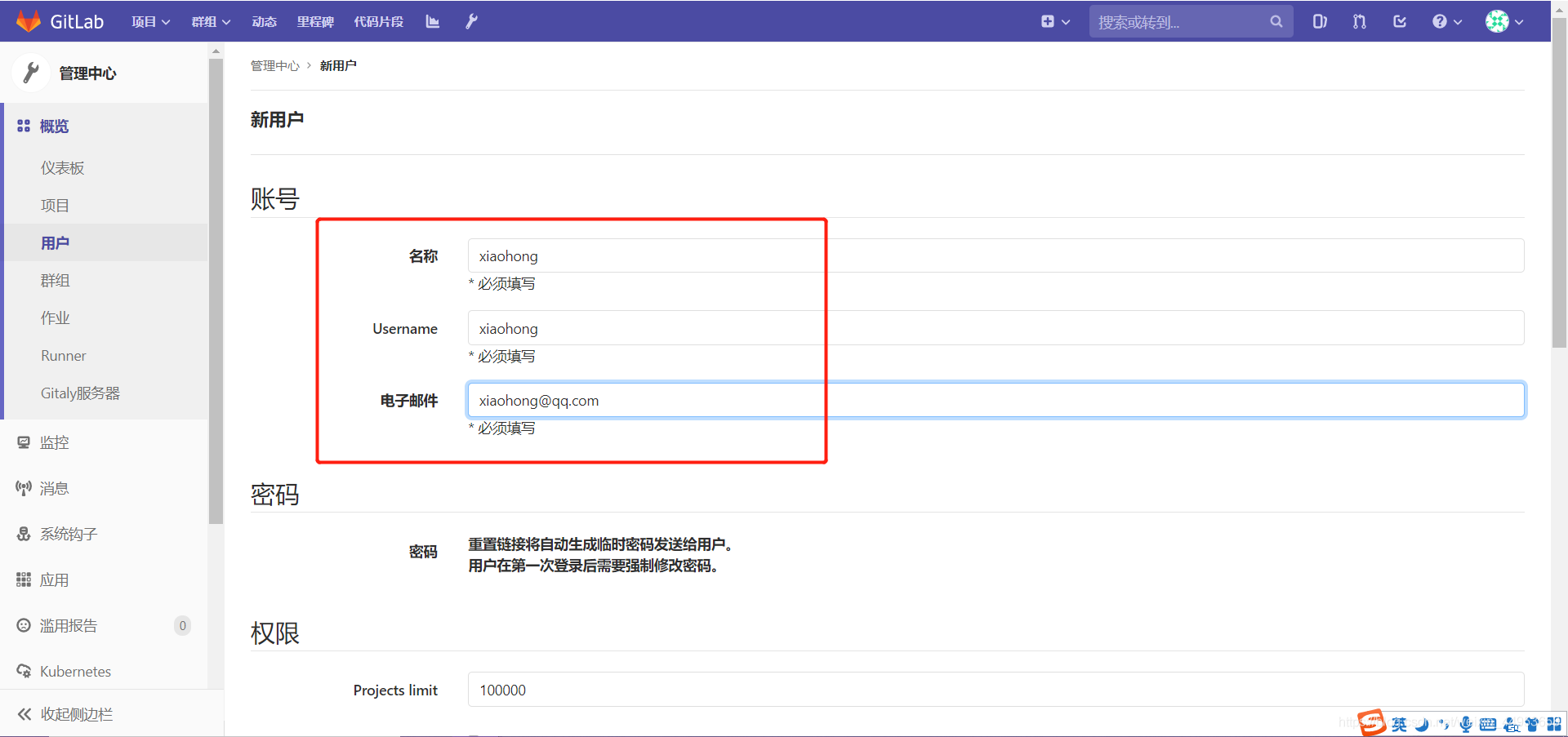This screenshot has height=737, width=1568.
Task: Select 群组 in the sidebar
Action: click(x=55, y=281)
